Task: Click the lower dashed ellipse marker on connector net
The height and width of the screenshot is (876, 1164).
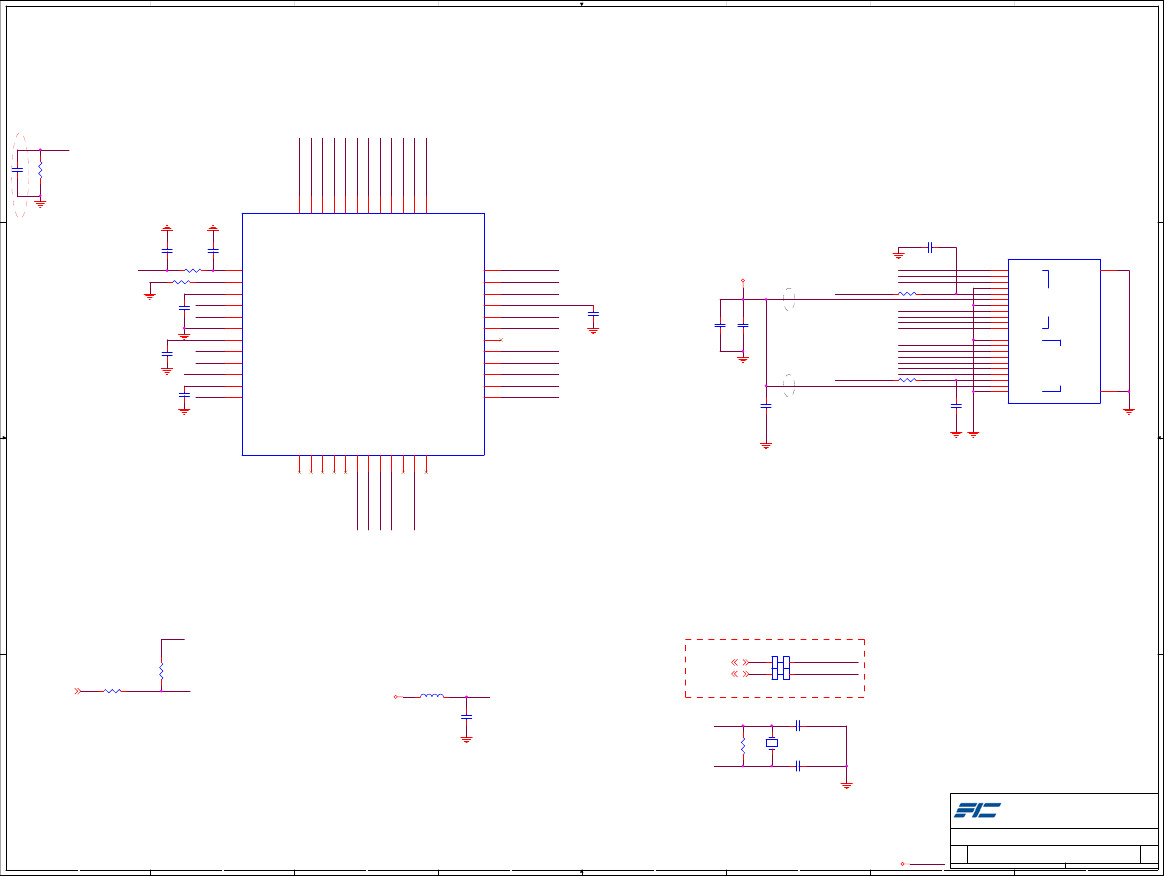Action: (x=788, y=385)
